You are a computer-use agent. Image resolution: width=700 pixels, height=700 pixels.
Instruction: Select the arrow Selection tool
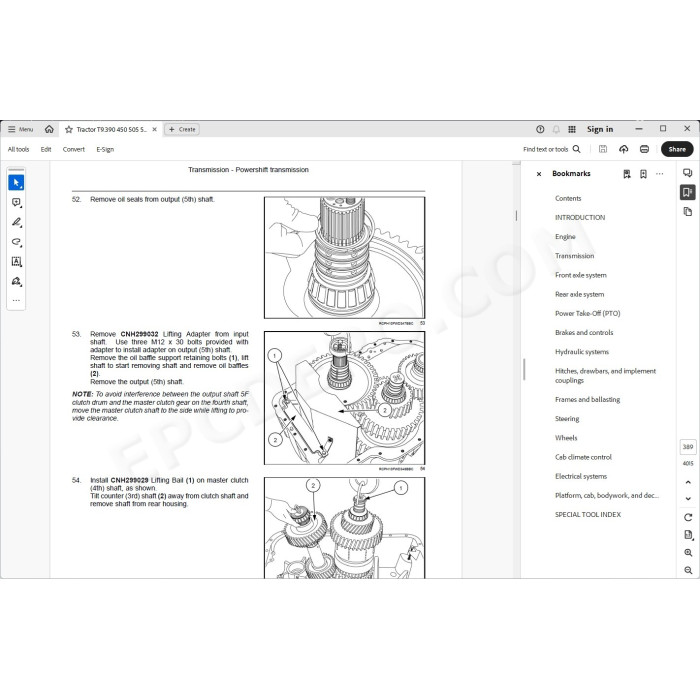pos(16,183)
